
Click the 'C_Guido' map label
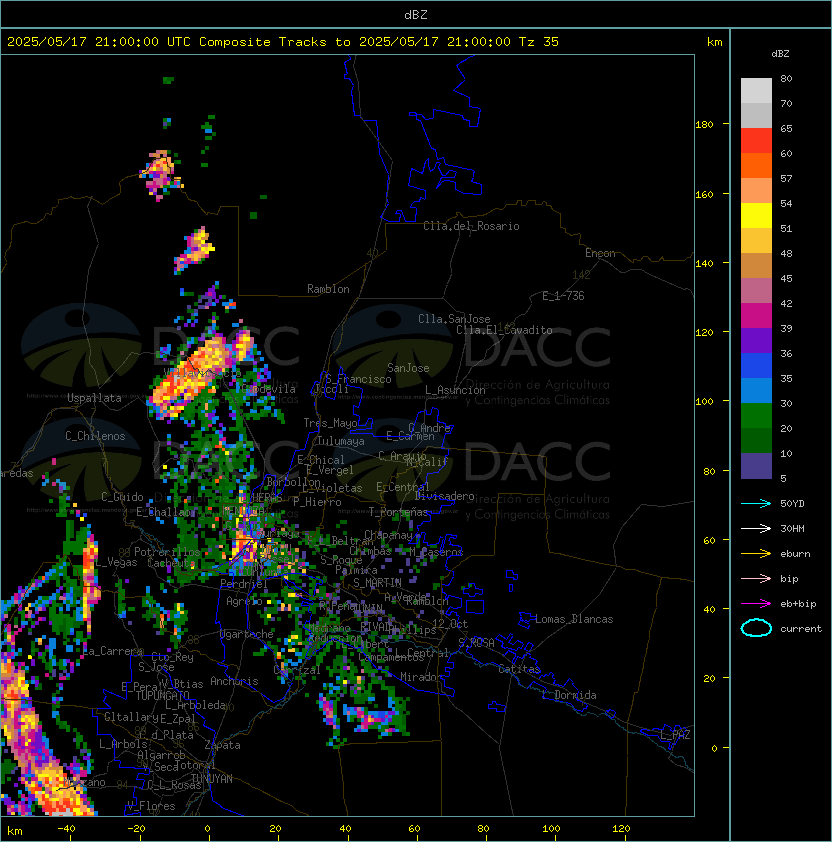click(x=122, y=497)
